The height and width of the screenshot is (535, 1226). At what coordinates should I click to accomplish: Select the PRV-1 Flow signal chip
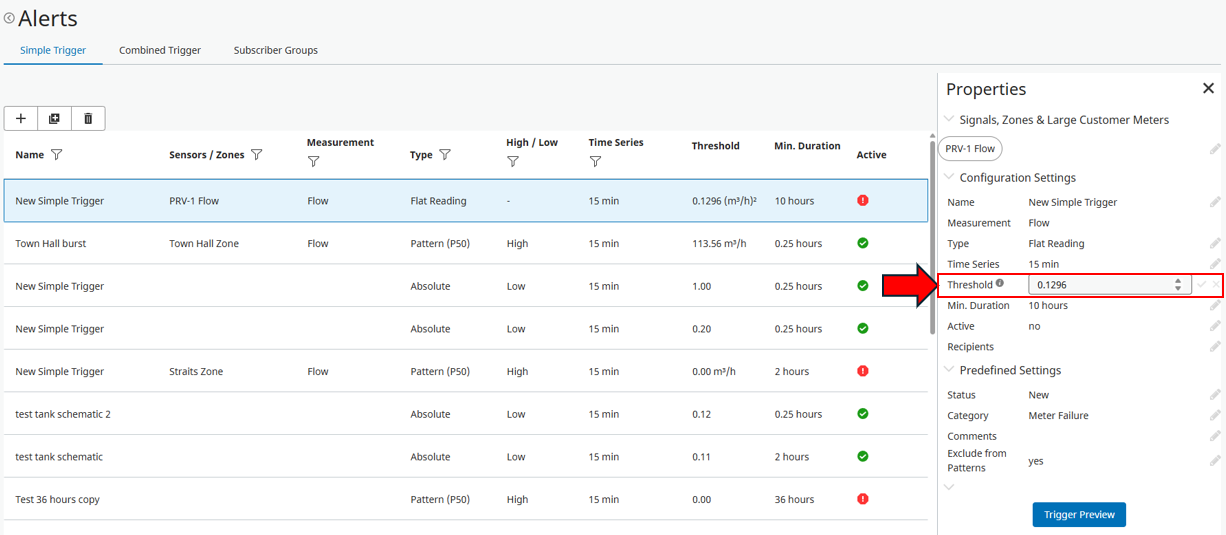(970, 149)
